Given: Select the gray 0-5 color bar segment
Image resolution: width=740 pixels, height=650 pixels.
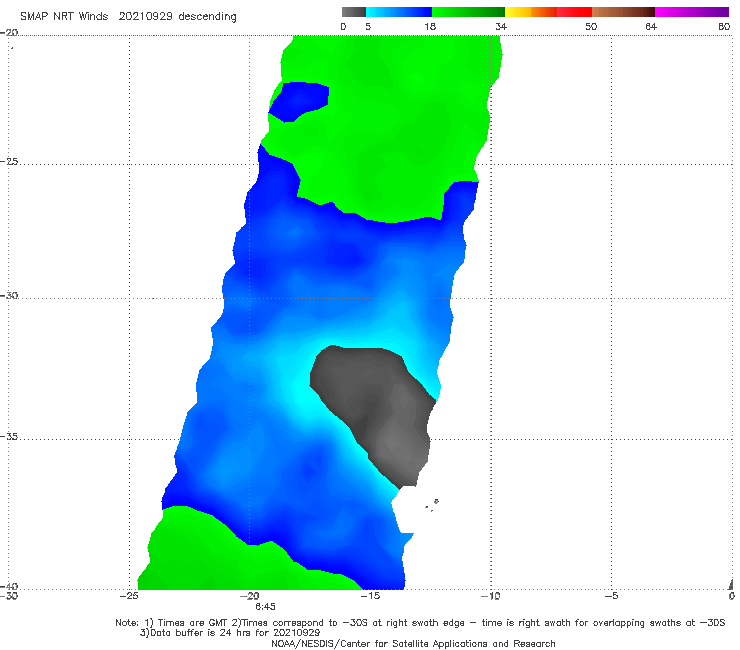Looking at the screenshot, I should (x=354, y=12).
